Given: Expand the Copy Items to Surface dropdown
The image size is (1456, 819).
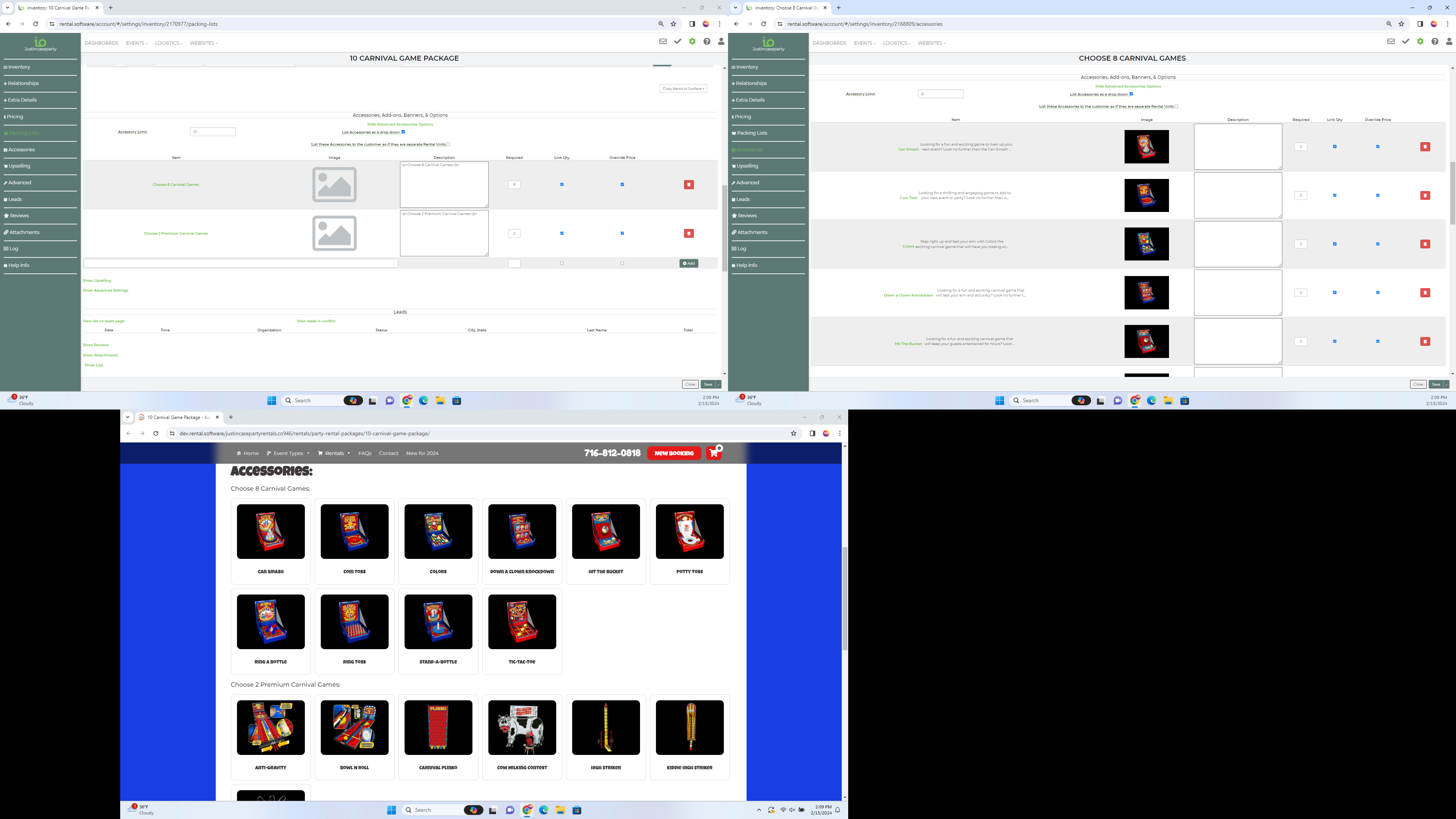Looking at the screenshot, I should [683, 89].
